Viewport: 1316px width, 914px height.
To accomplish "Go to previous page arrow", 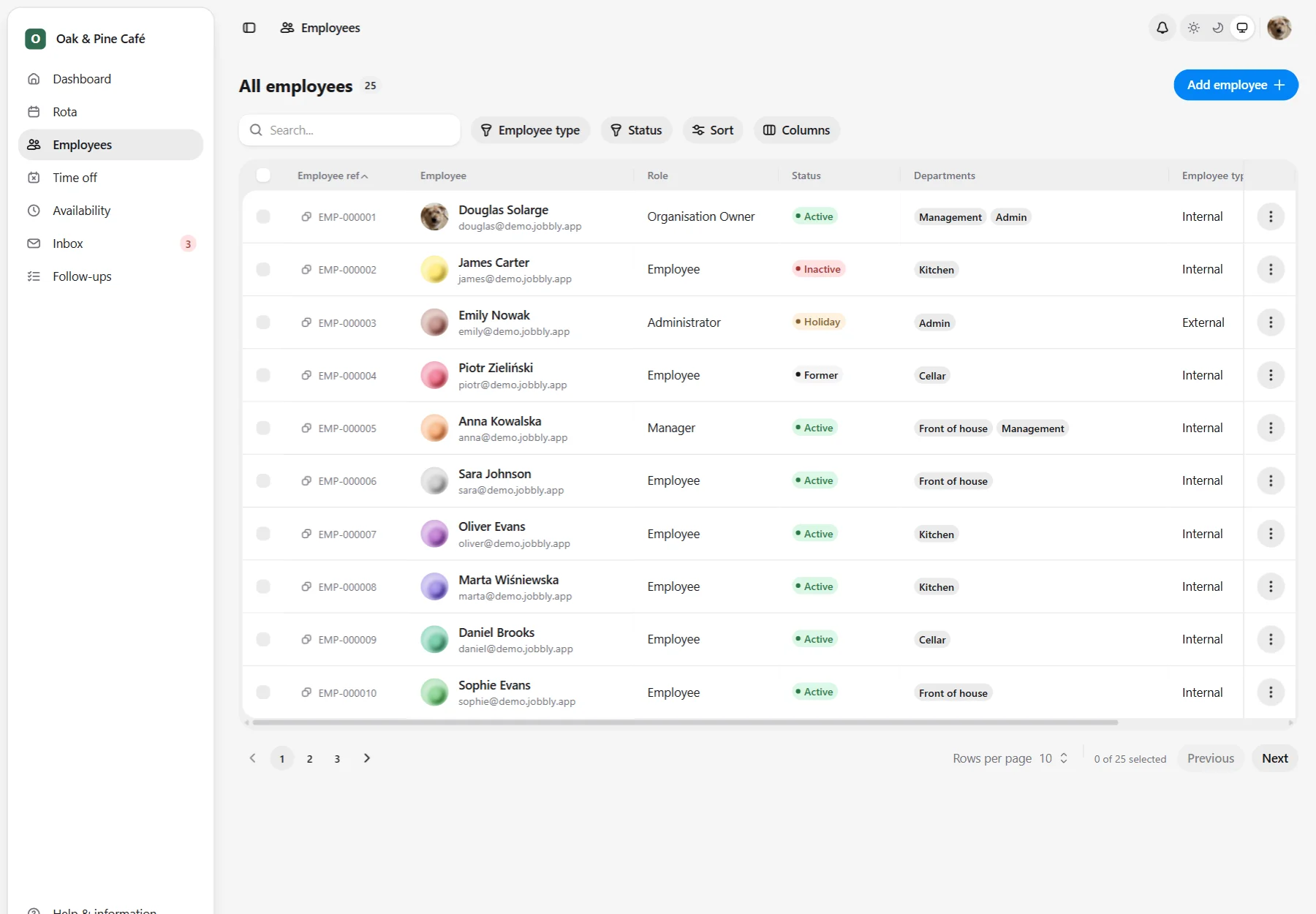I will coord(253,758).
